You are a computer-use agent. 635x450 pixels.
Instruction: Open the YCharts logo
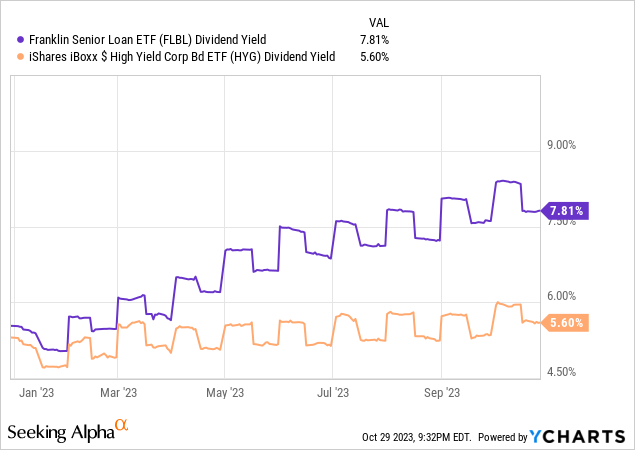[x=577, y=437]
